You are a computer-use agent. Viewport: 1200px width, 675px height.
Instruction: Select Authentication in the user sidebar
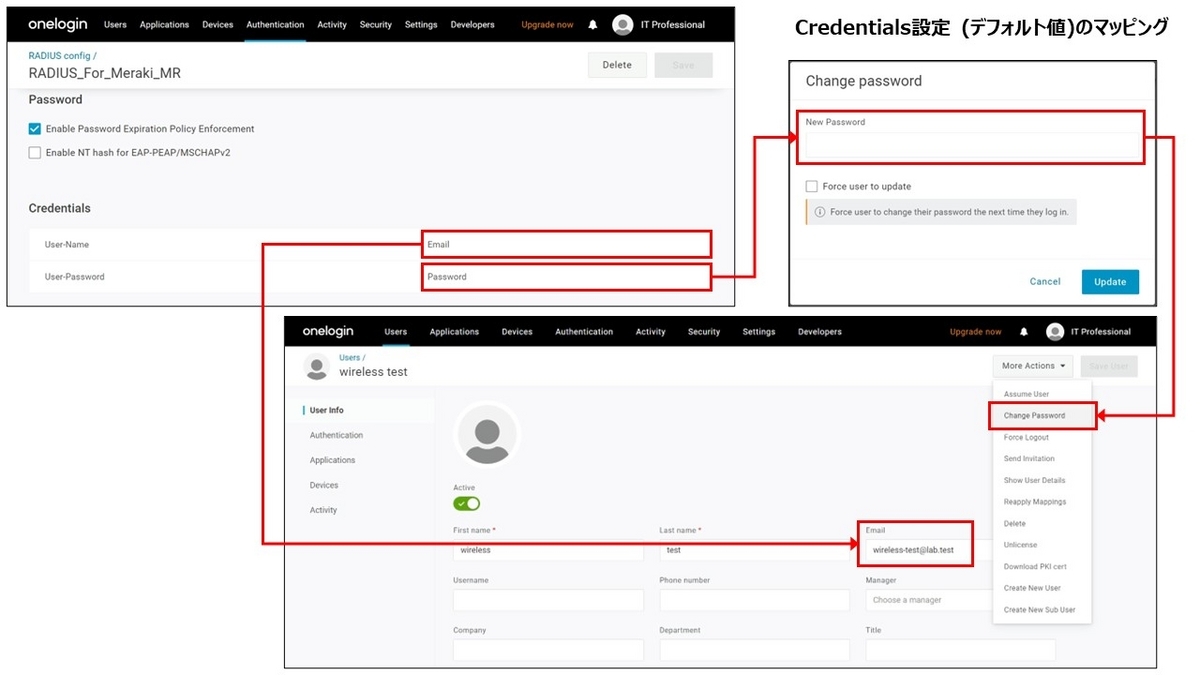tap(337, 436)
